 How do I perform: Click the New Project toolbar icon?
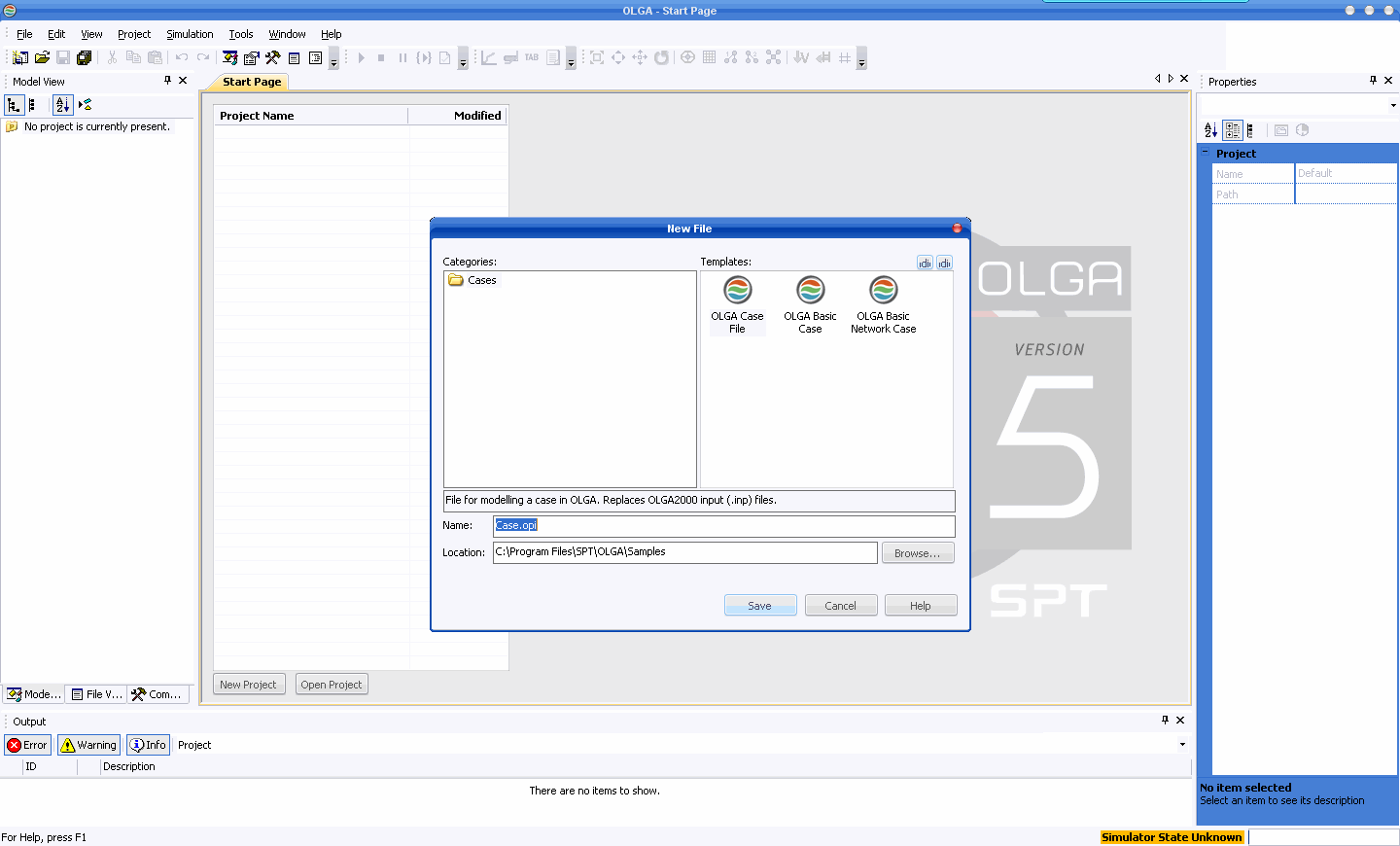(x=20, y=58)
